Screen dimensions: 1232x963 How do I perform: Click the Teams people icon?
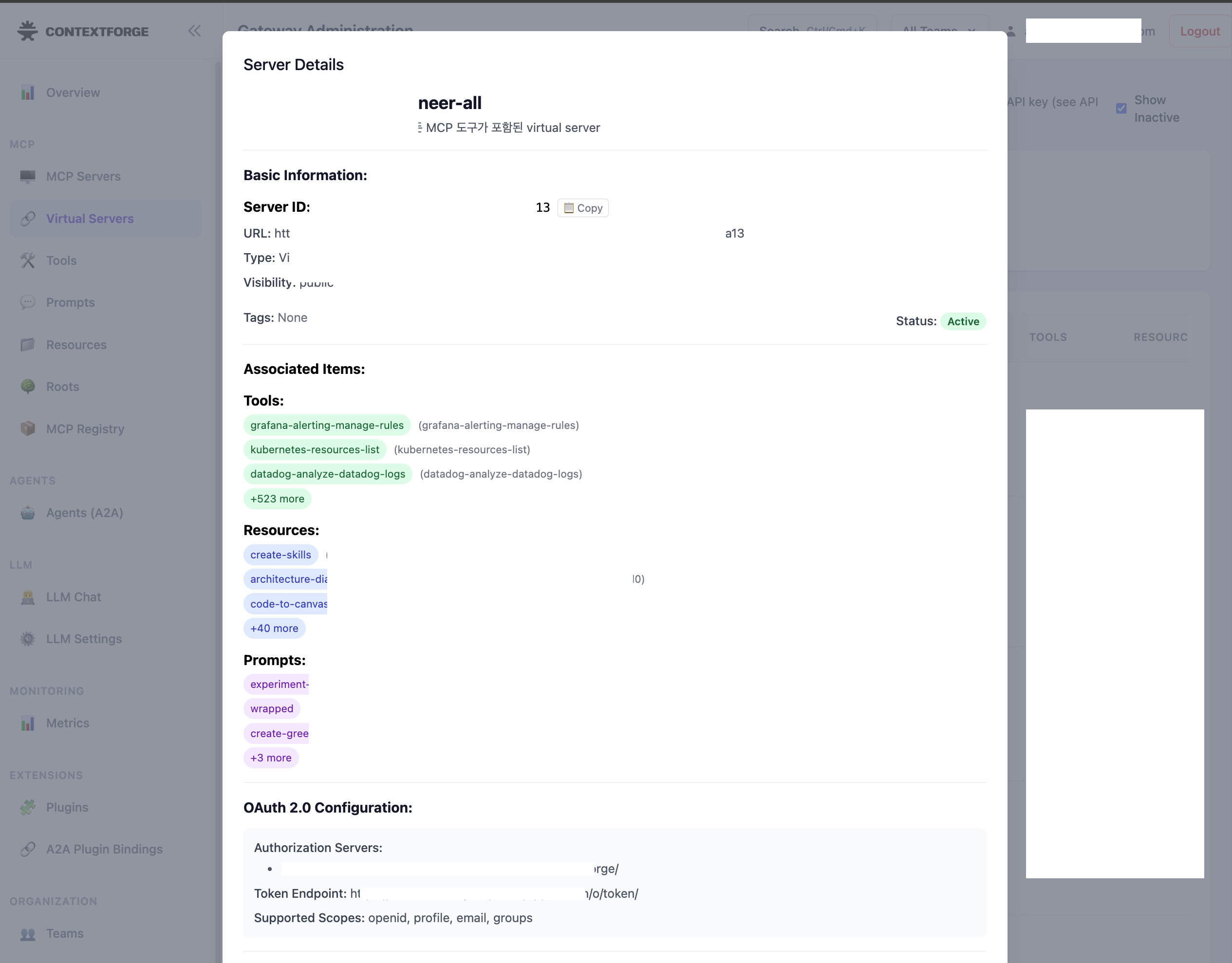28,934
